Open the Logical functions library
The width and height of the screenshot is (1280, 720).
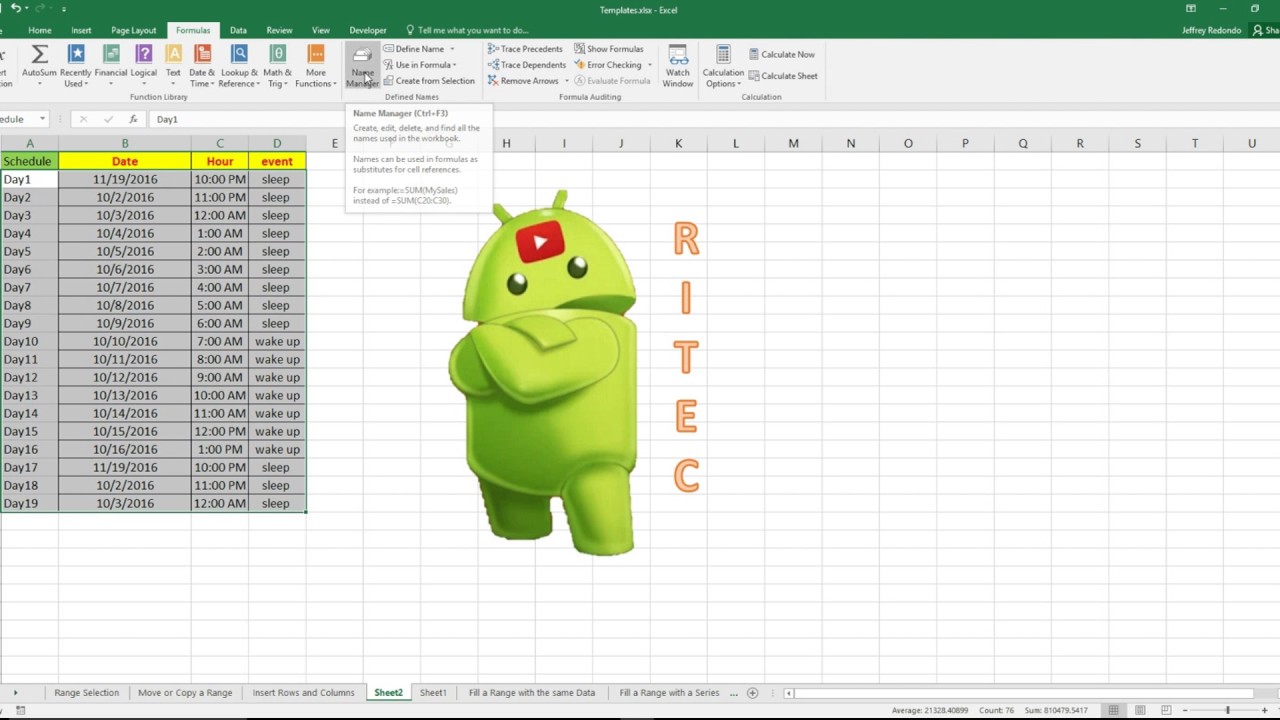click(x=144, y=65)
